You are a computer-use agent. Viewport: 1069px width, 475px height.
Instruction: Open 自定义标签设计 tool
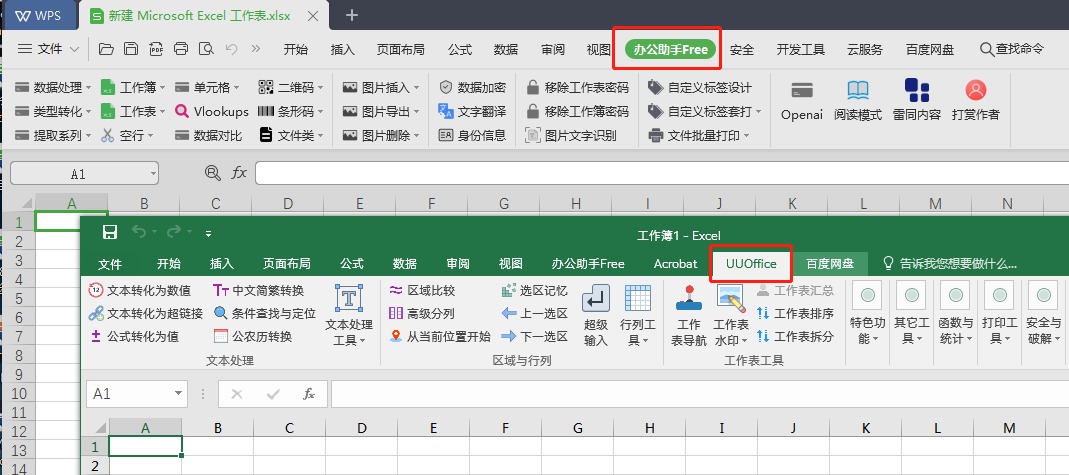coord(700,87)
